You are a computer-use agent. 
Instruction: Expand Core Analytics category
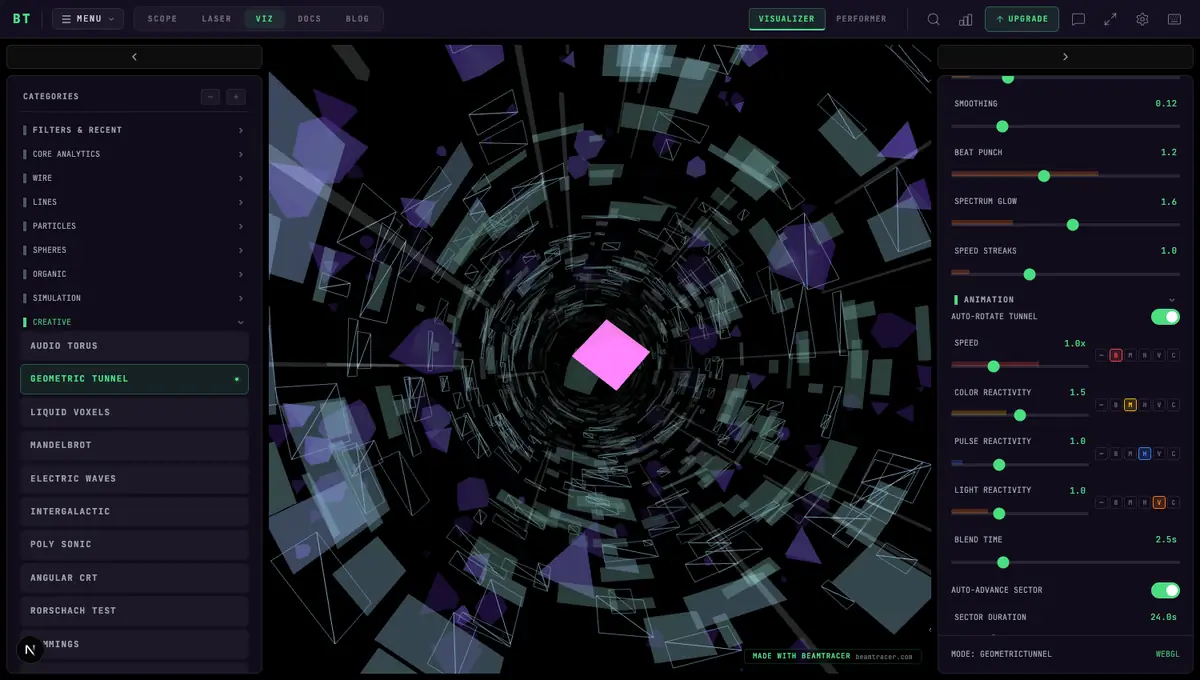coord(134,154)
